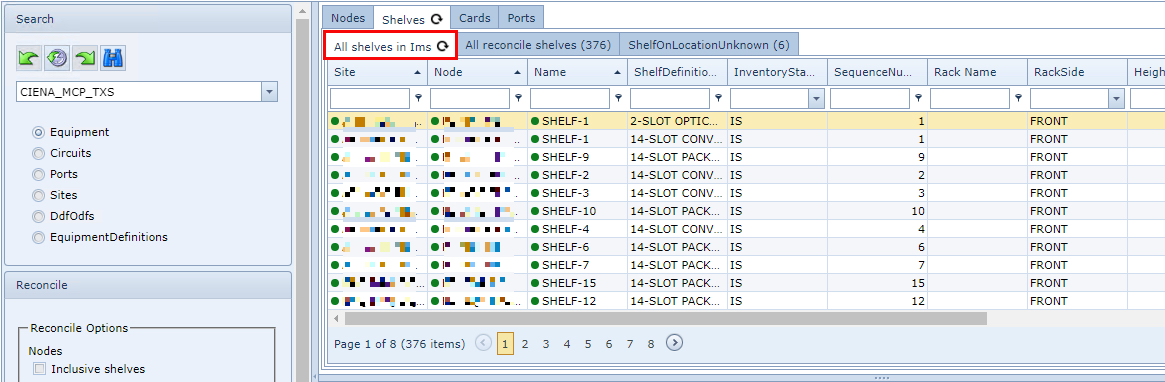Viewport: 1165px width, 382px height.
Task: Select the Circuits radio button
Action: pos(38,153)
